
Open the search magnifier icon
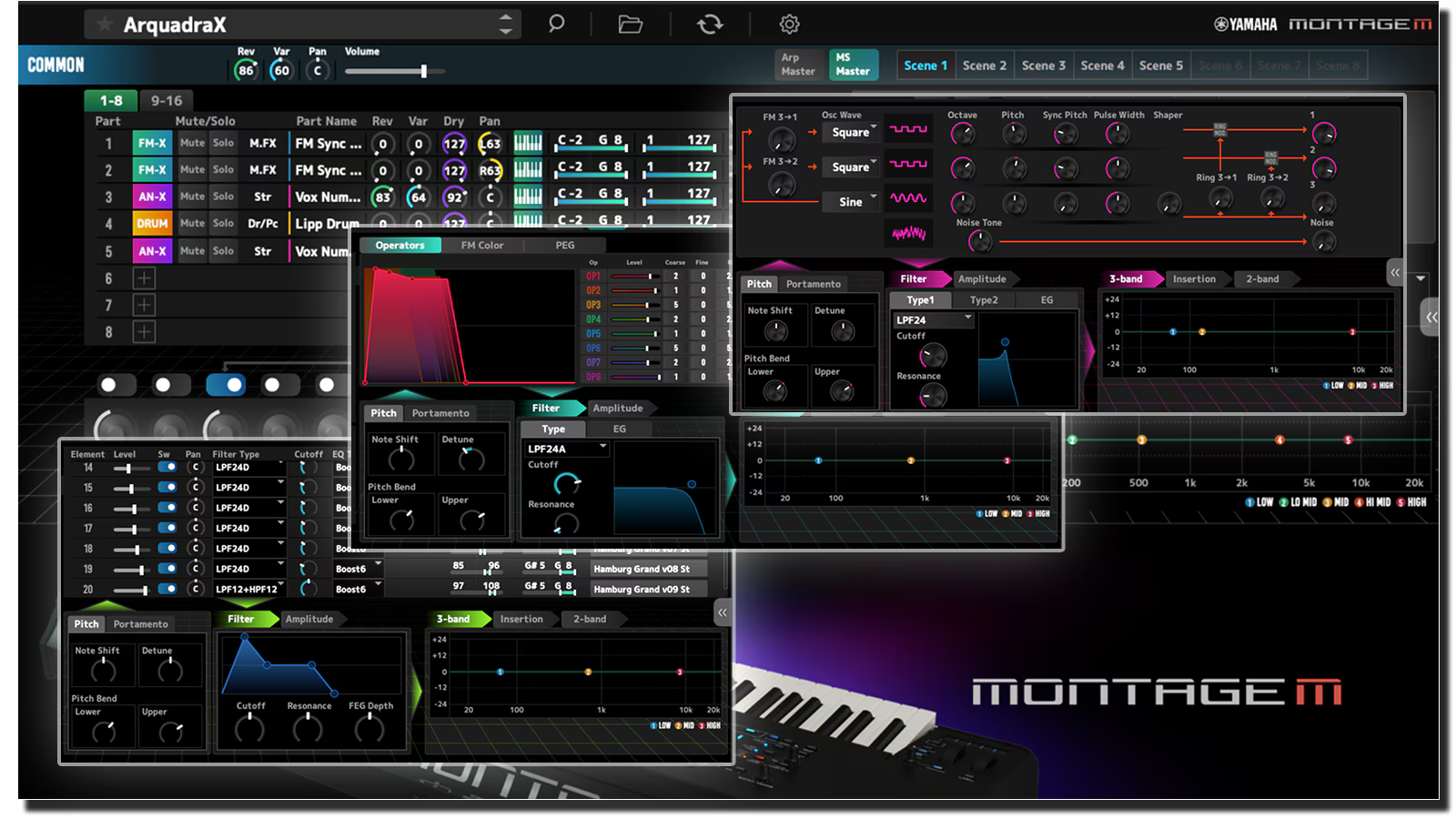(556, 24)
